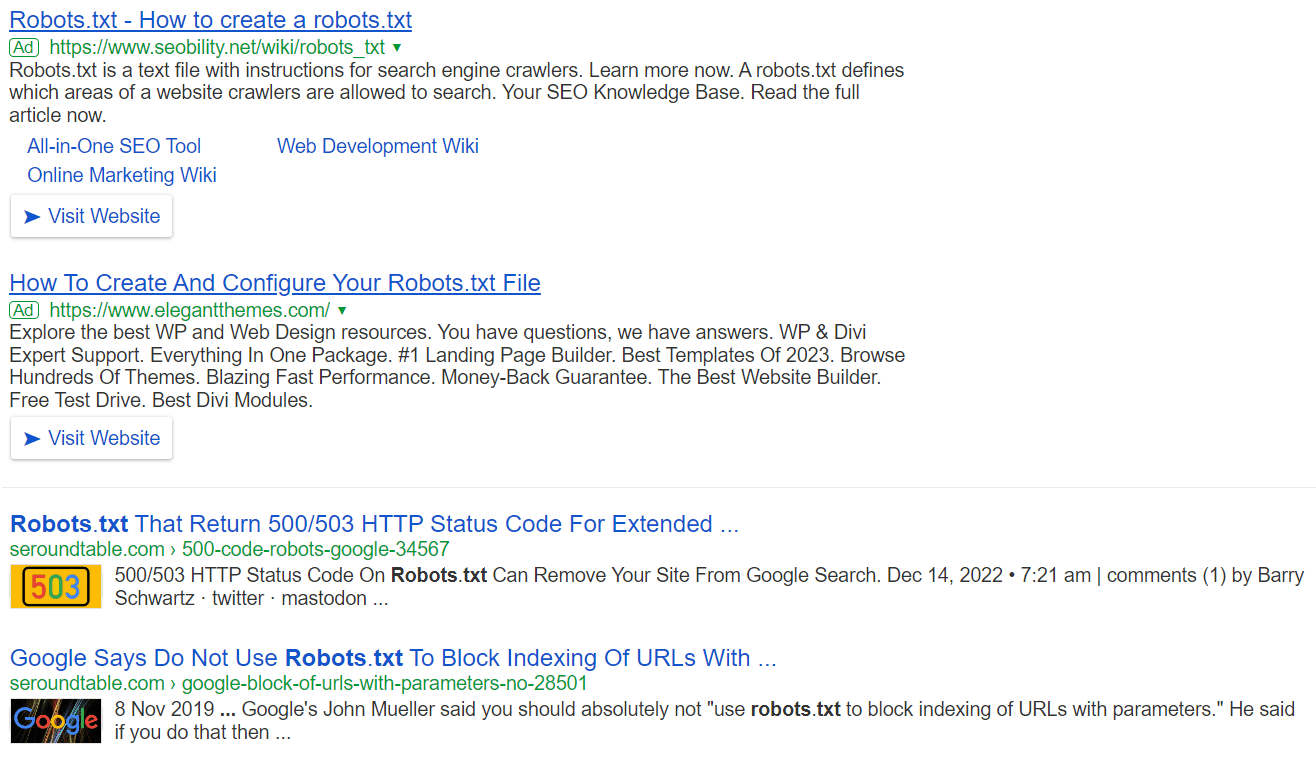Open the Web Development Wiki sitelink
1316x761 pixels.
[378, 146]
